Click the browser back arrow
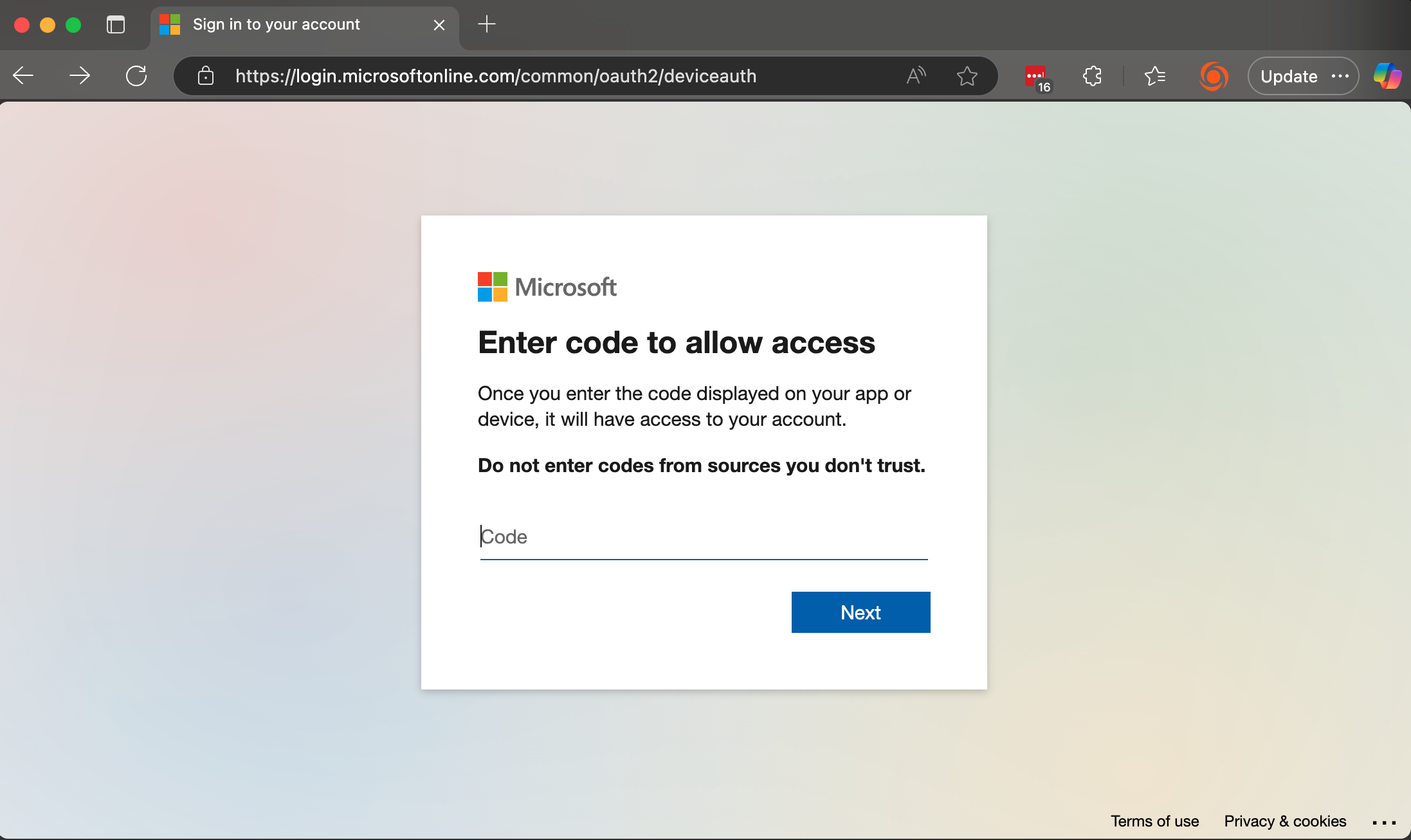This screenshot has height=840, width=1411. [x=23, y=76]
